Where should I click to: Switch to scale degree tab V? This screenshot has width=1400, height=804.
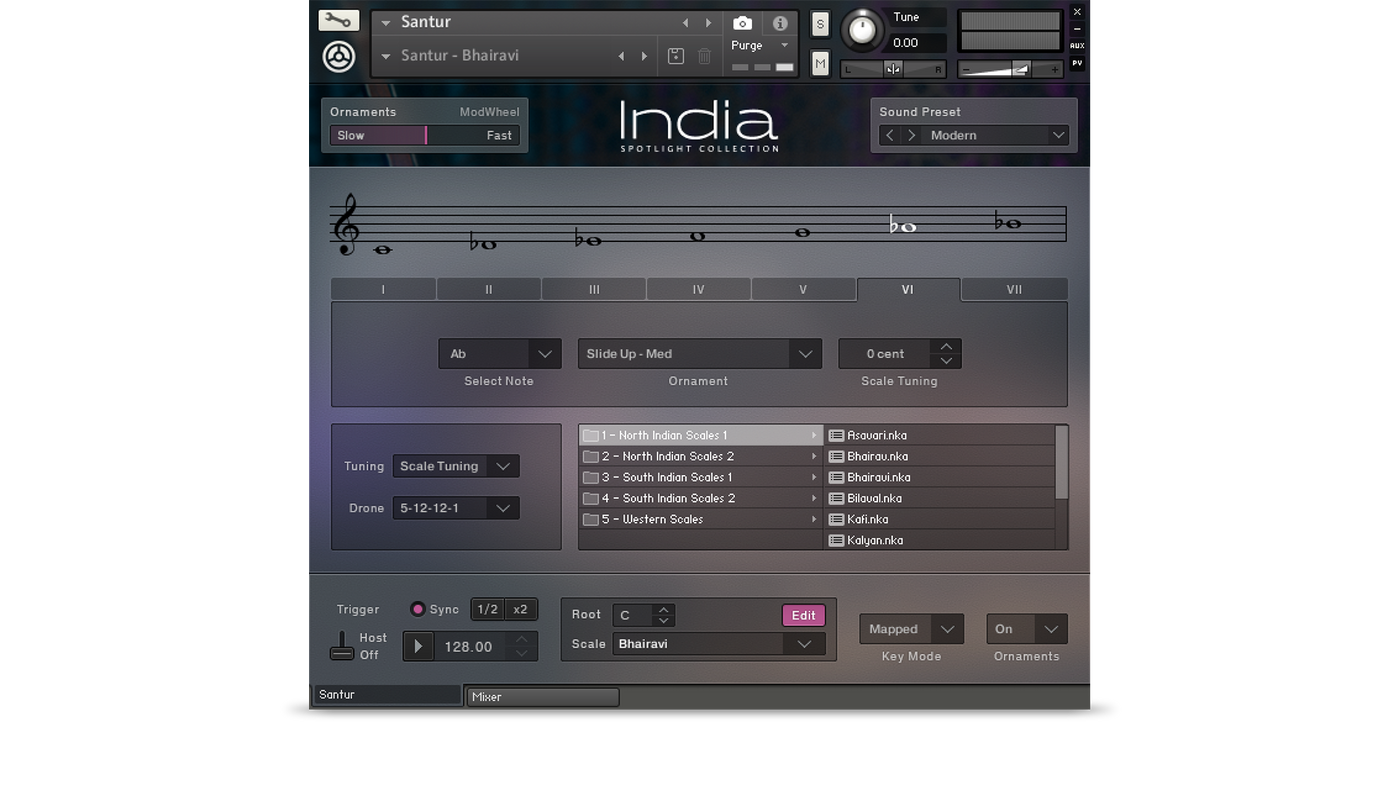[803, 290]
